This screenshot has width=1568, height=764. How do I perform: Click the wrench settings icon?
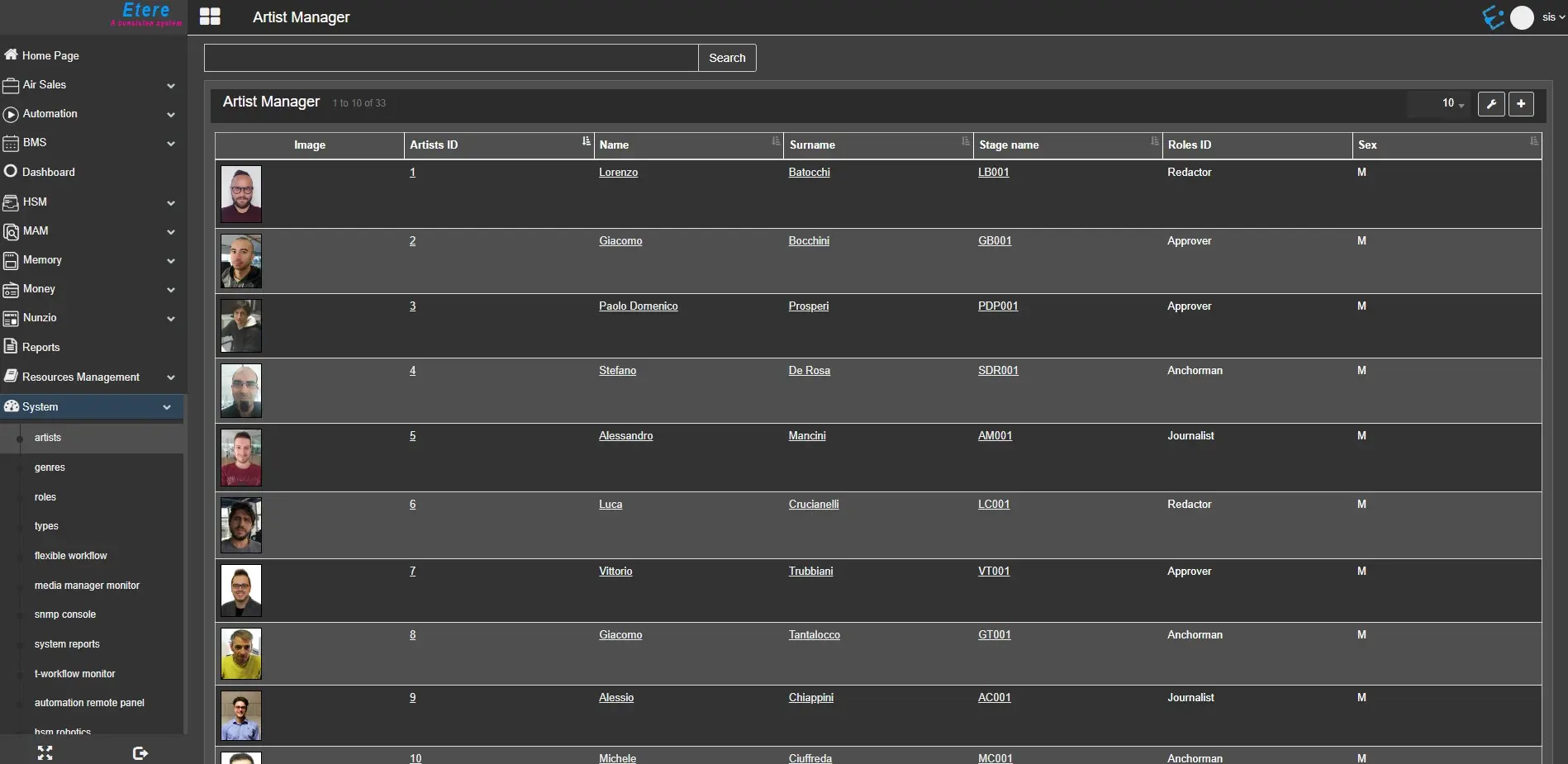tap(1490, 104)
